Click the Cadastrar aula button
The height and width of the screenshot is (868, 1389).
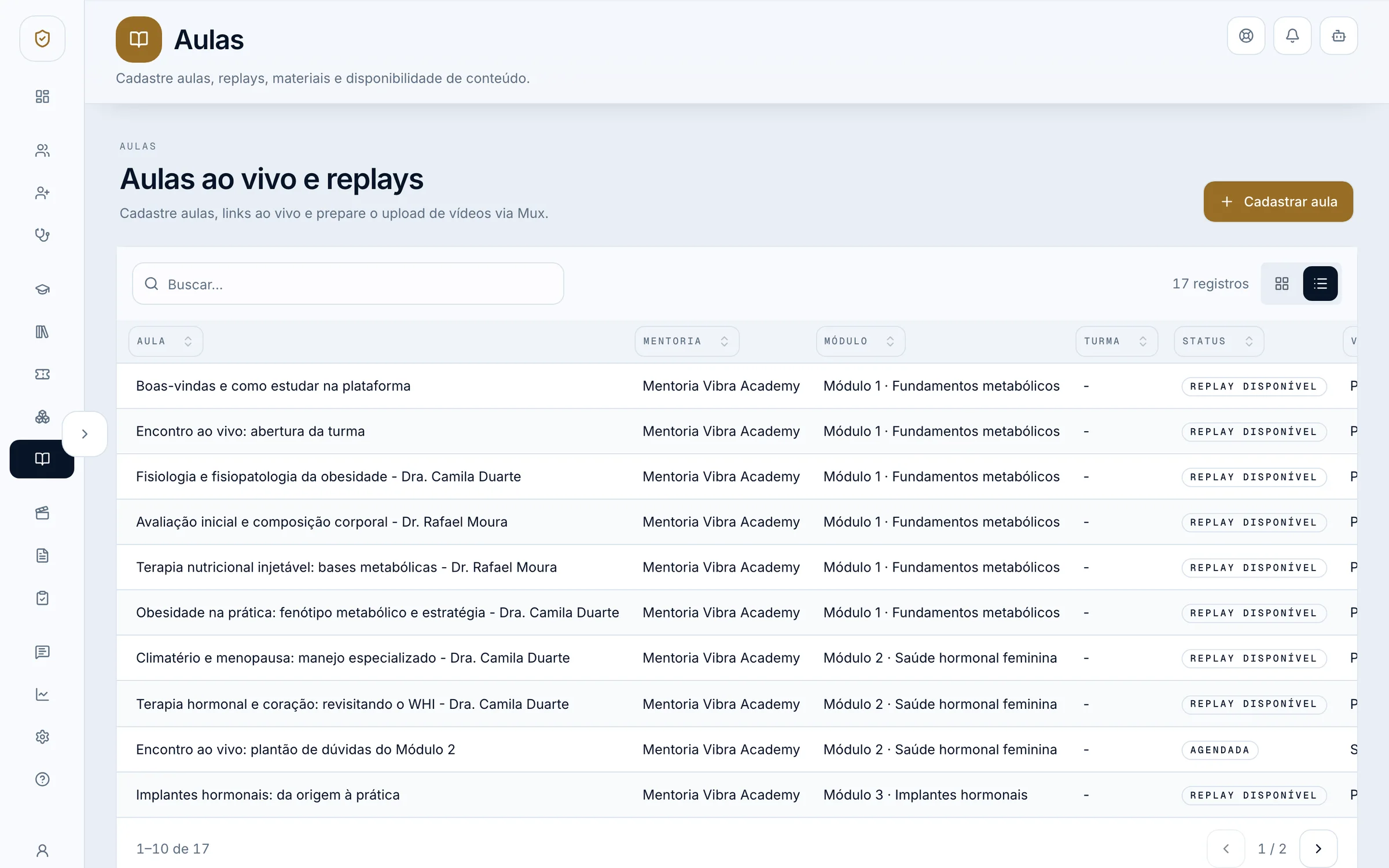pyautogui.click(x=1278, y=201)
